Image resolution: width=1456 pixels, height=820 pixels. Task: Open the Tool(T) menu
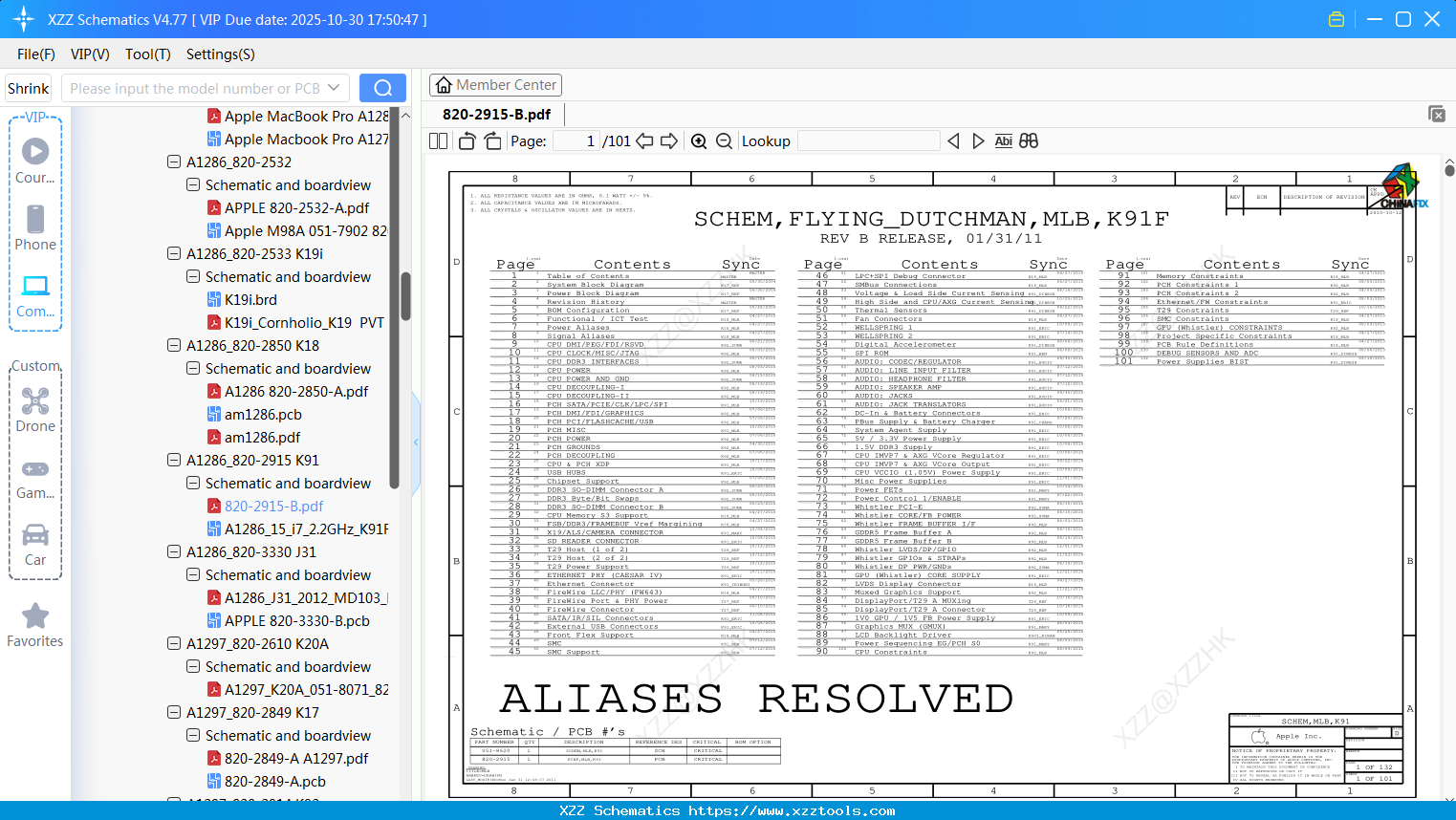click(x=148, y=54)
